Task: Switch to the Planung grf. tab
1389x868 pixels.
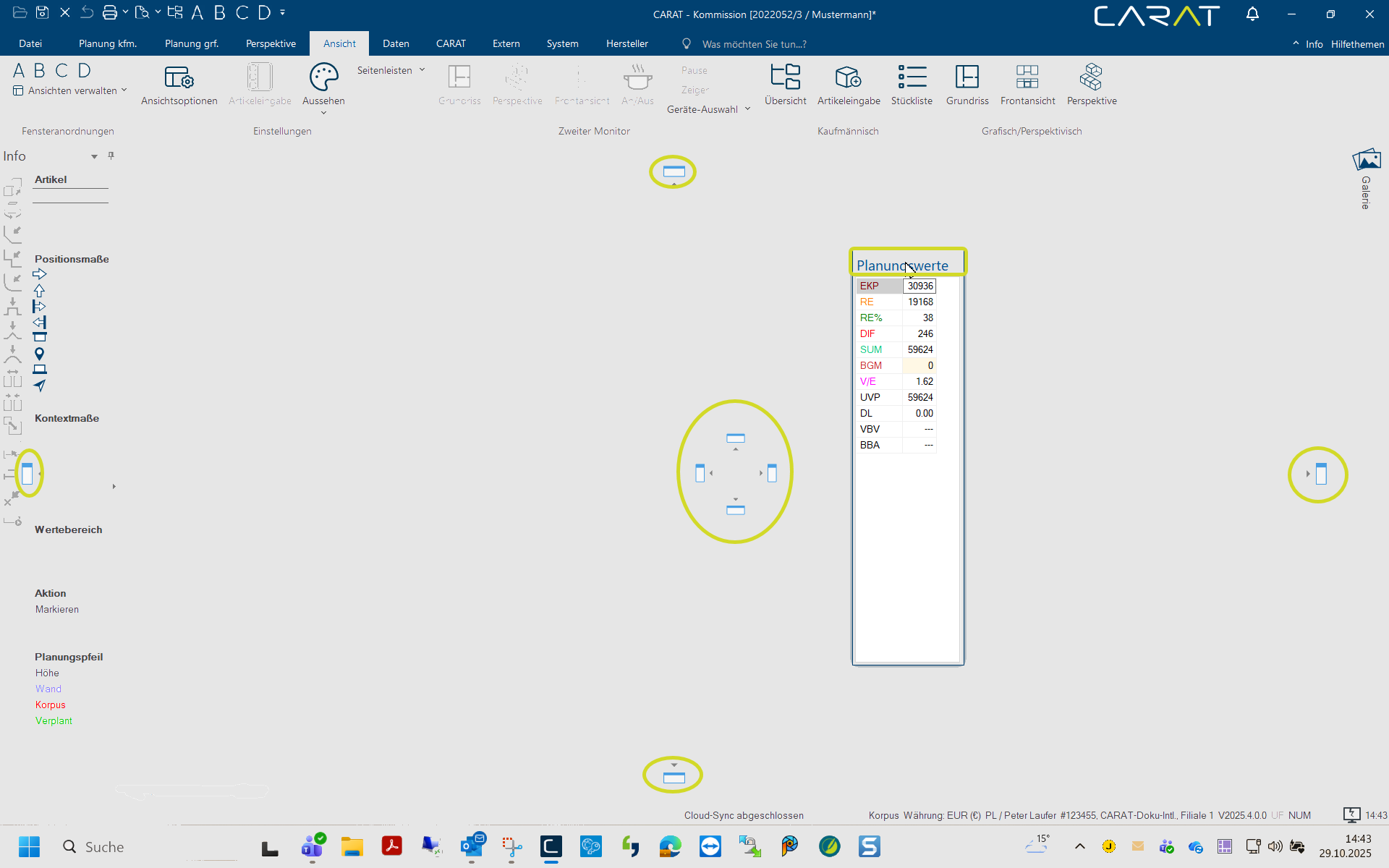Action: 191,43
